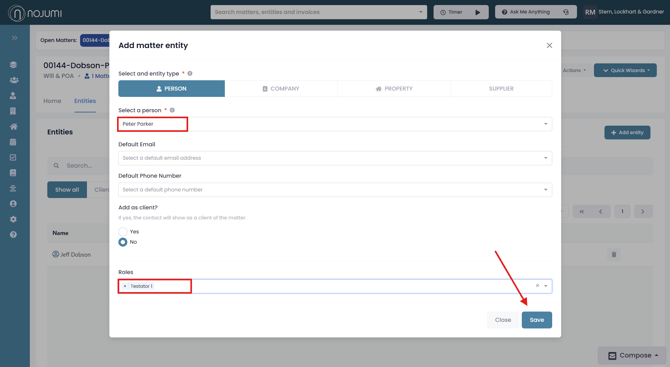Go to next page arrow

tap(642, 211)
